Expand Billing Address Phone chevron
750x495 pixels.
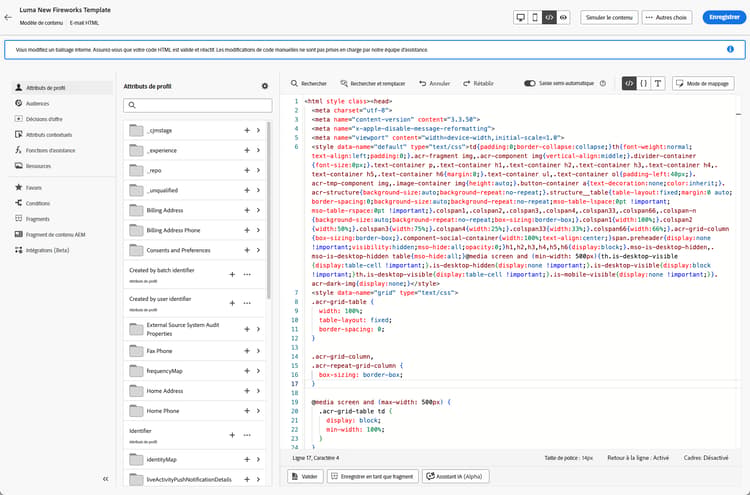(x=258, y=231)
